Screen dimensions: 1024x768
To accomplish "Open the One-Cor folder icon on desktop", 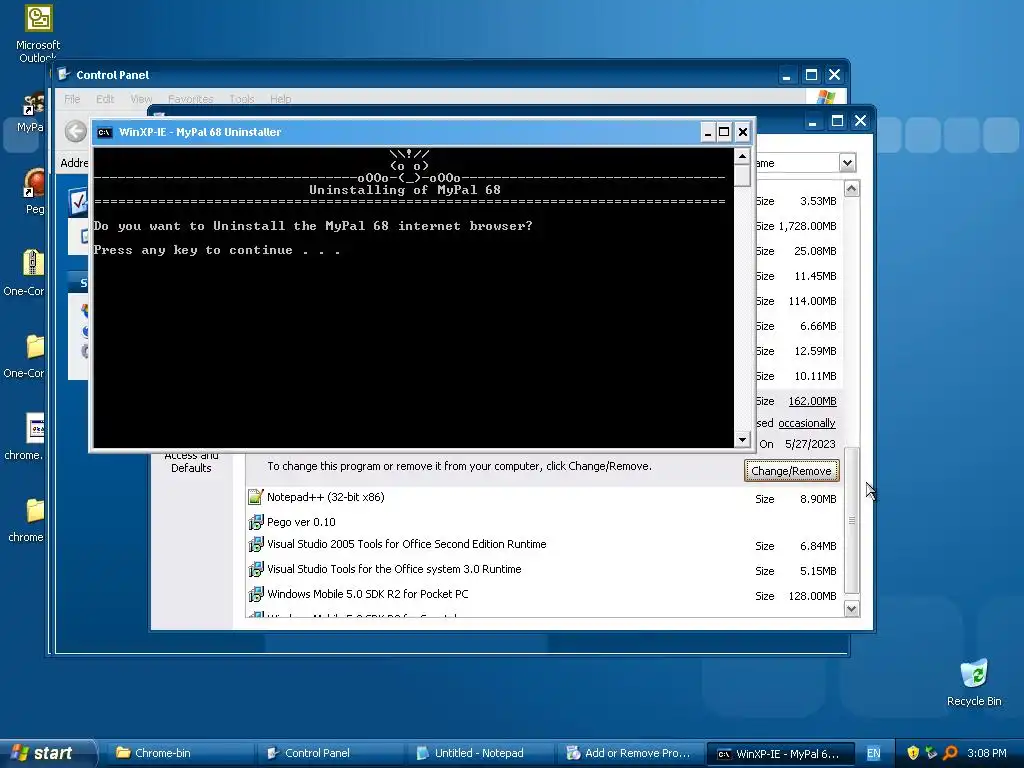I will click(x=35, y=346).
